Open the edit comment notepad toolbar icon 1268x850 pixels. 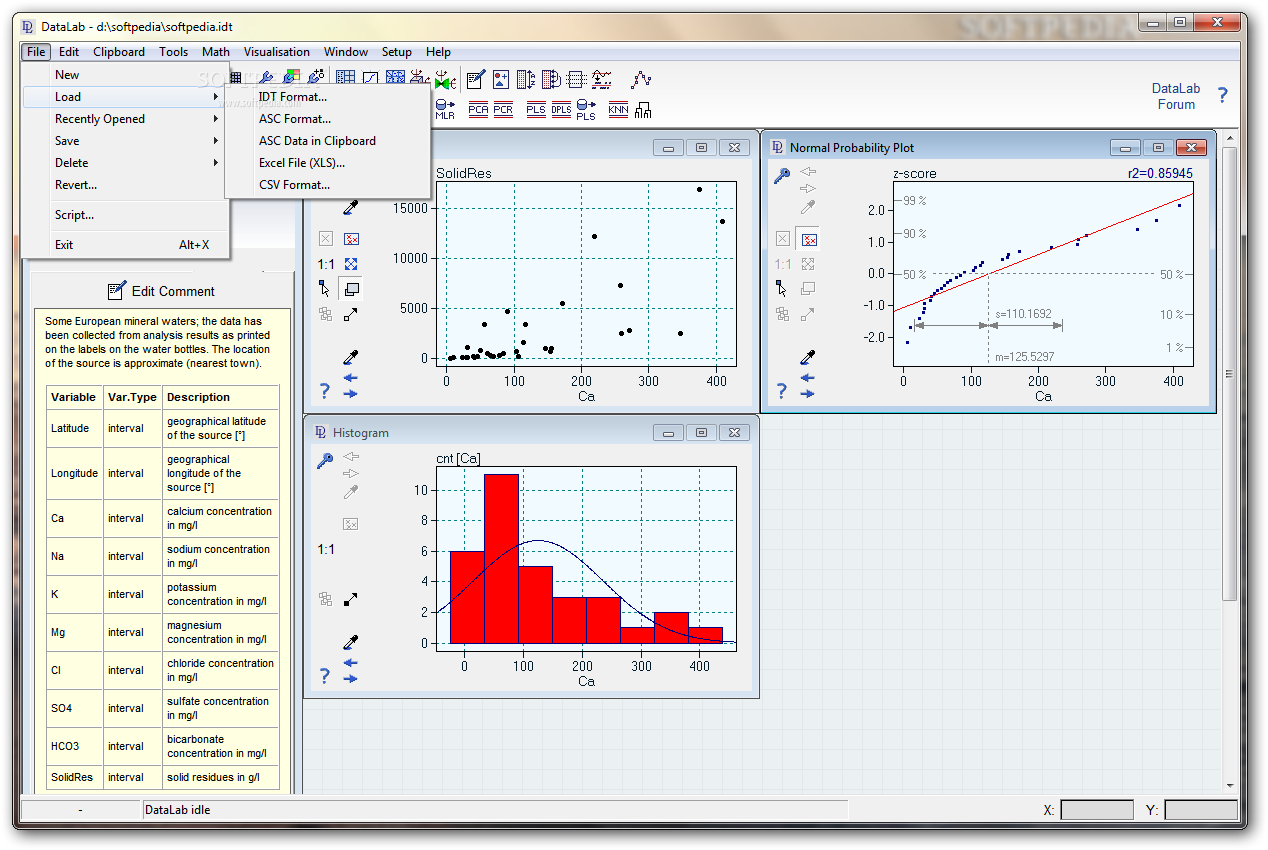[x=476, y=78]
